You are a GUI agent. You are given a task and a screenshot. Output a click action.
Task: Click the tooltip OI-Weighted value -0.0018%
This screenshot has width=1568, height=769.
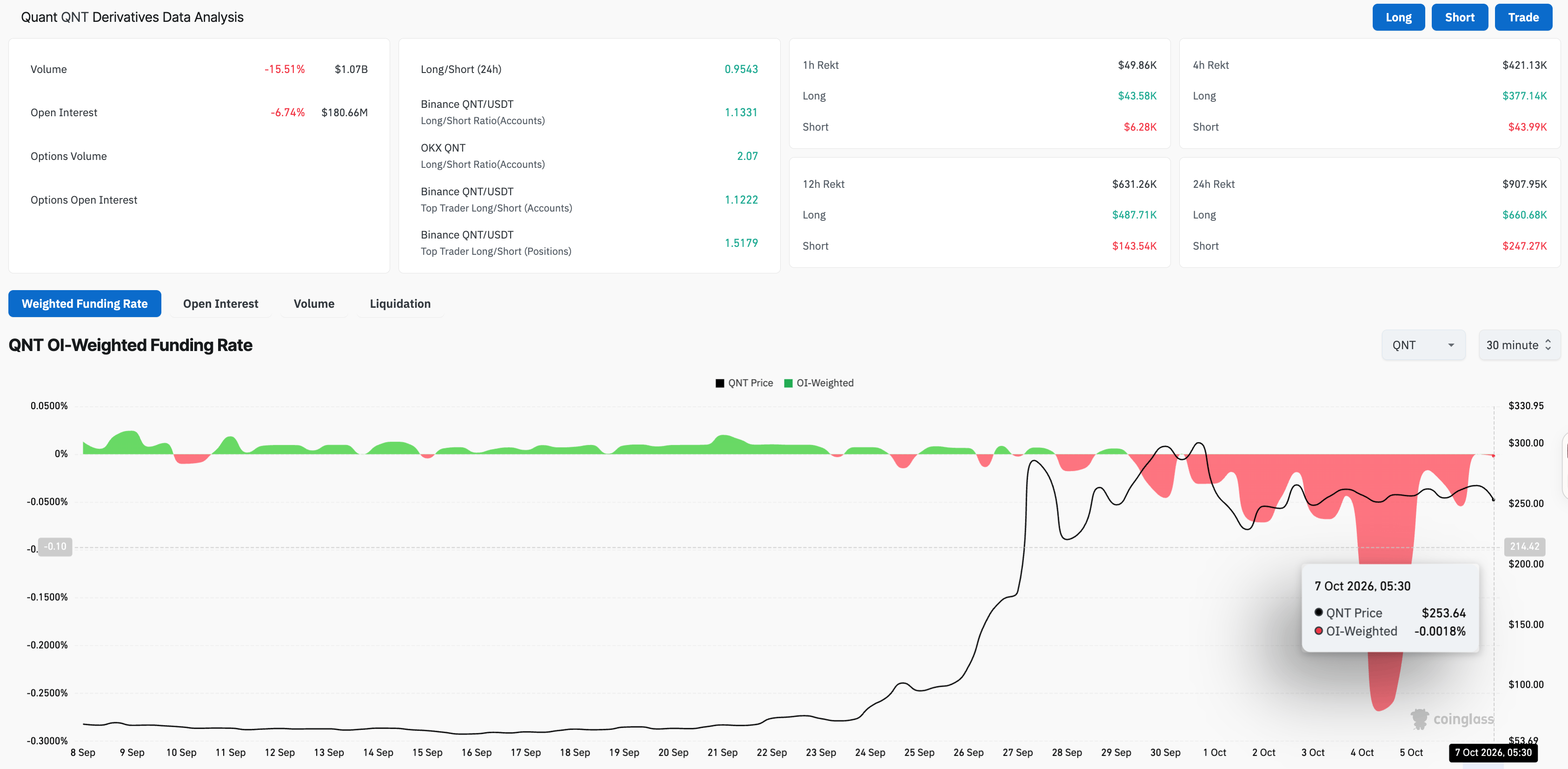click(1440, 631)
